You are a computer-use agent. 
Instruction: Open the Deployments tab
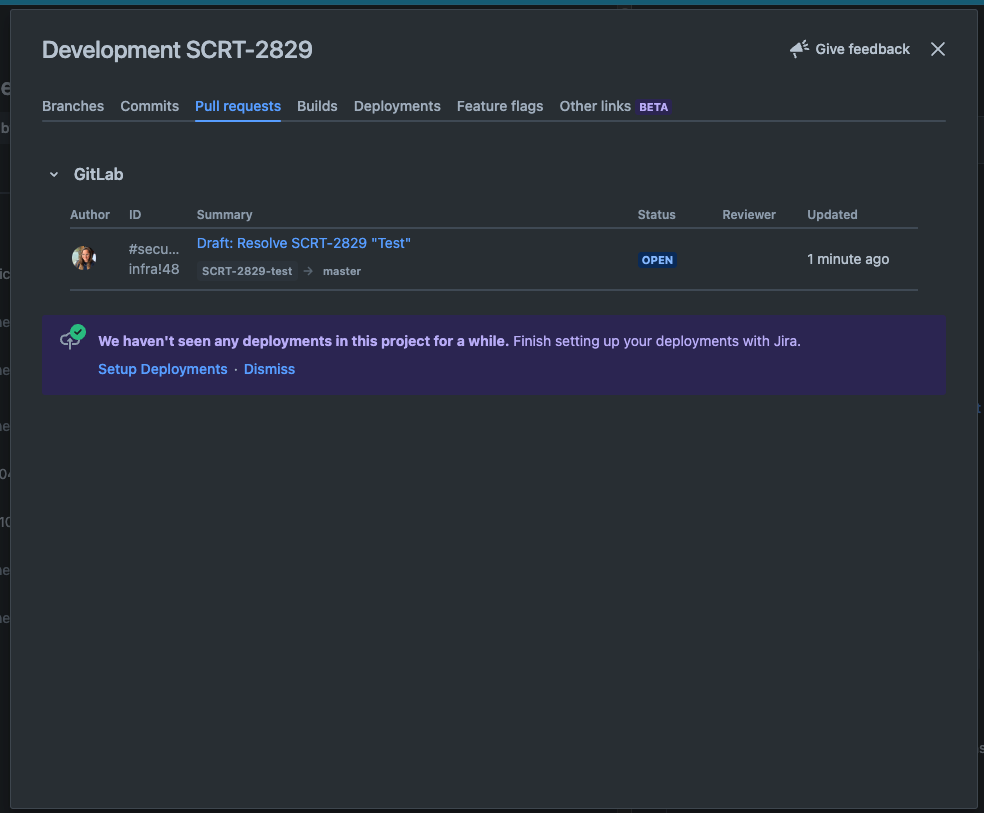[397, 106]
